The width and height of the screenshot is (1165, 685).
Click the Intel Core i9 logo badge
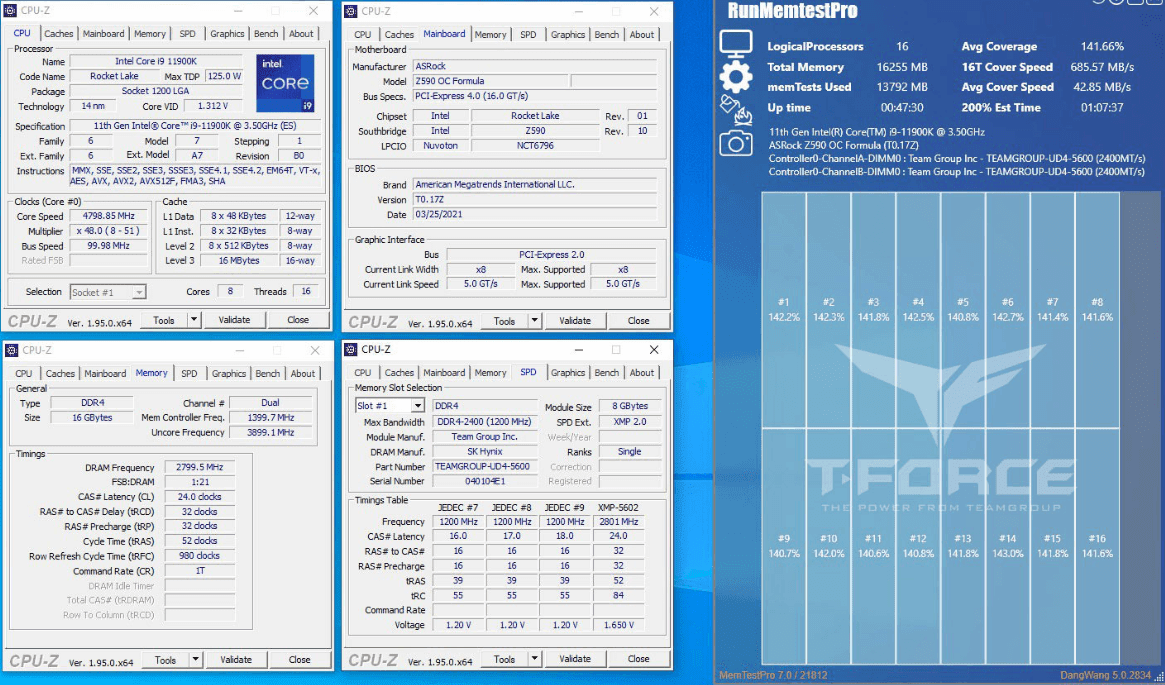point(285,82)
